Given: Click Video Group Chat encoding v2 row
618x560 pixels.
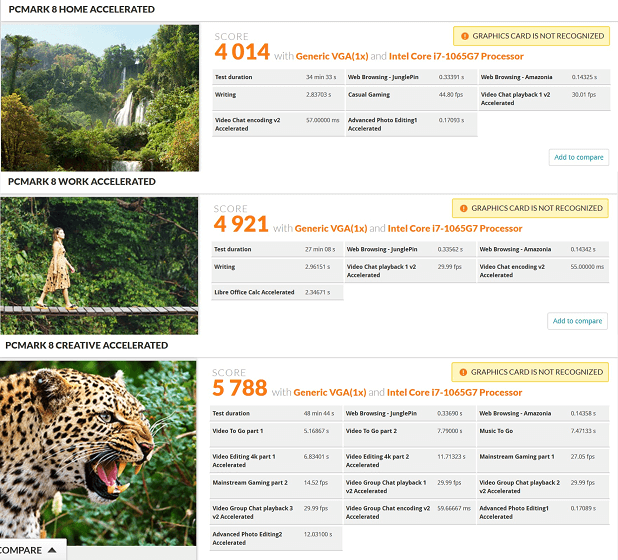Looking at the screenshot, I should (x=410, y=512).
